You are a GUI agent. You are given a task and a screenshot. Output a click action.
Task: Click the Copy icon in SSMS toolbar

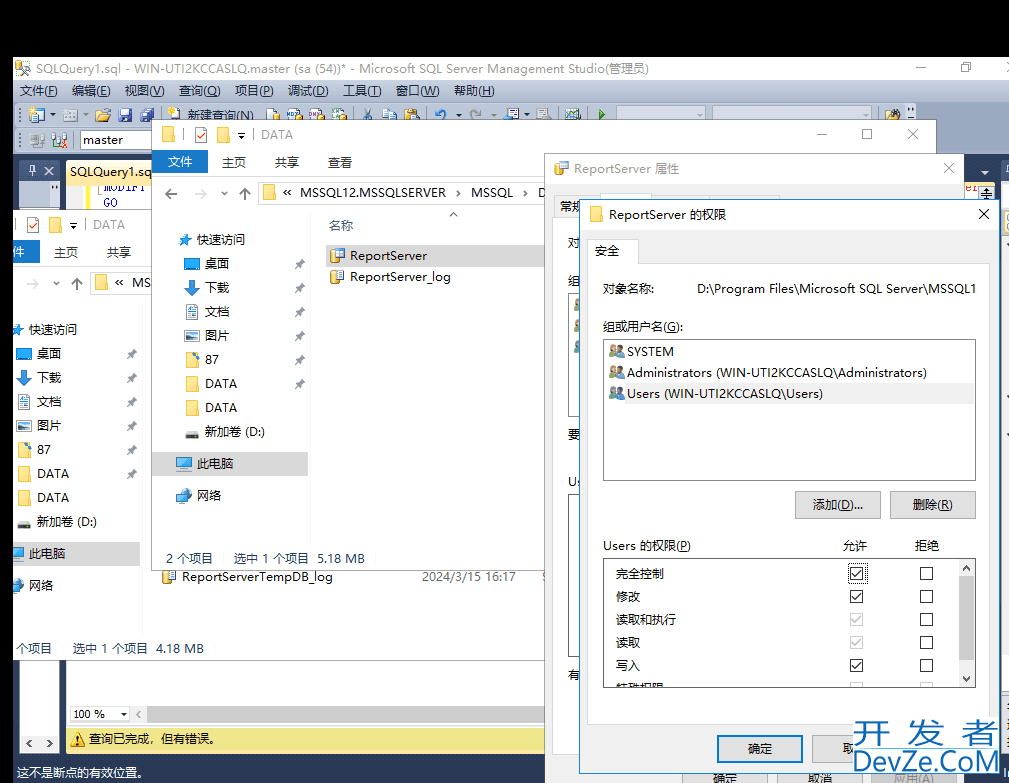pyautogui.click(x=389, y=115)
